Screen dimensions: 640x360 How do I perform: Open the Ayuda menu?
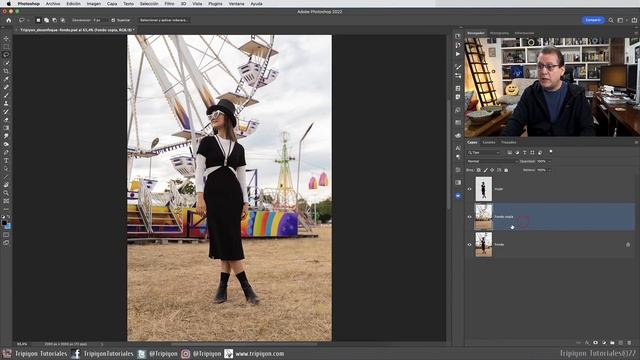pos(256,4)
